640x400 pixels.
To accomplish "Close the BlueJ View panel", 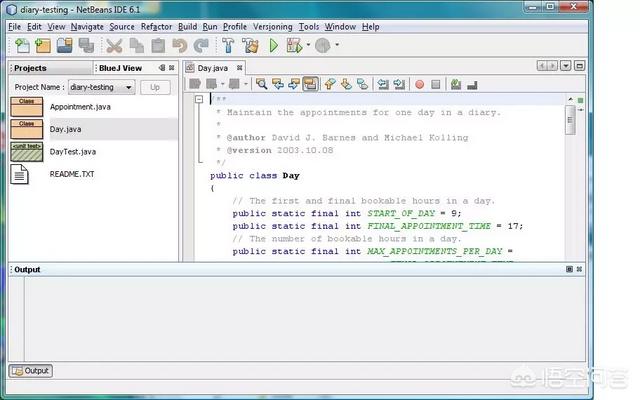I will click(x=172, y=68).
